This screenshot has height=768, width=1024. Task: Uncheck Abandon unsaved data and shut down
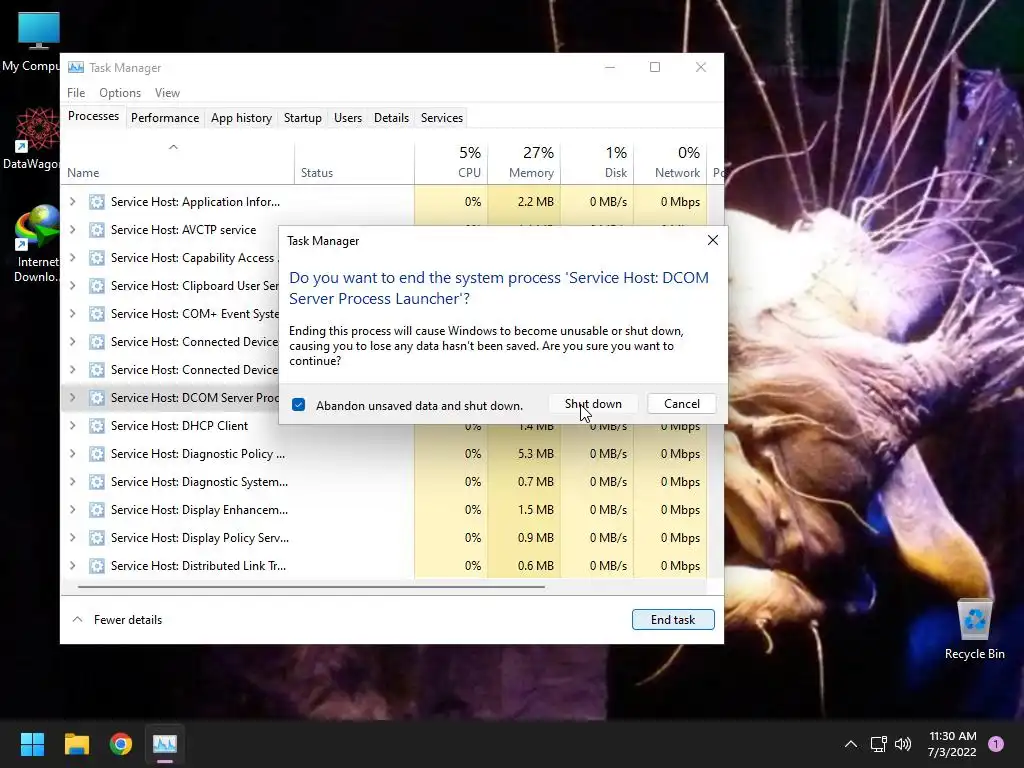(298, 405)
